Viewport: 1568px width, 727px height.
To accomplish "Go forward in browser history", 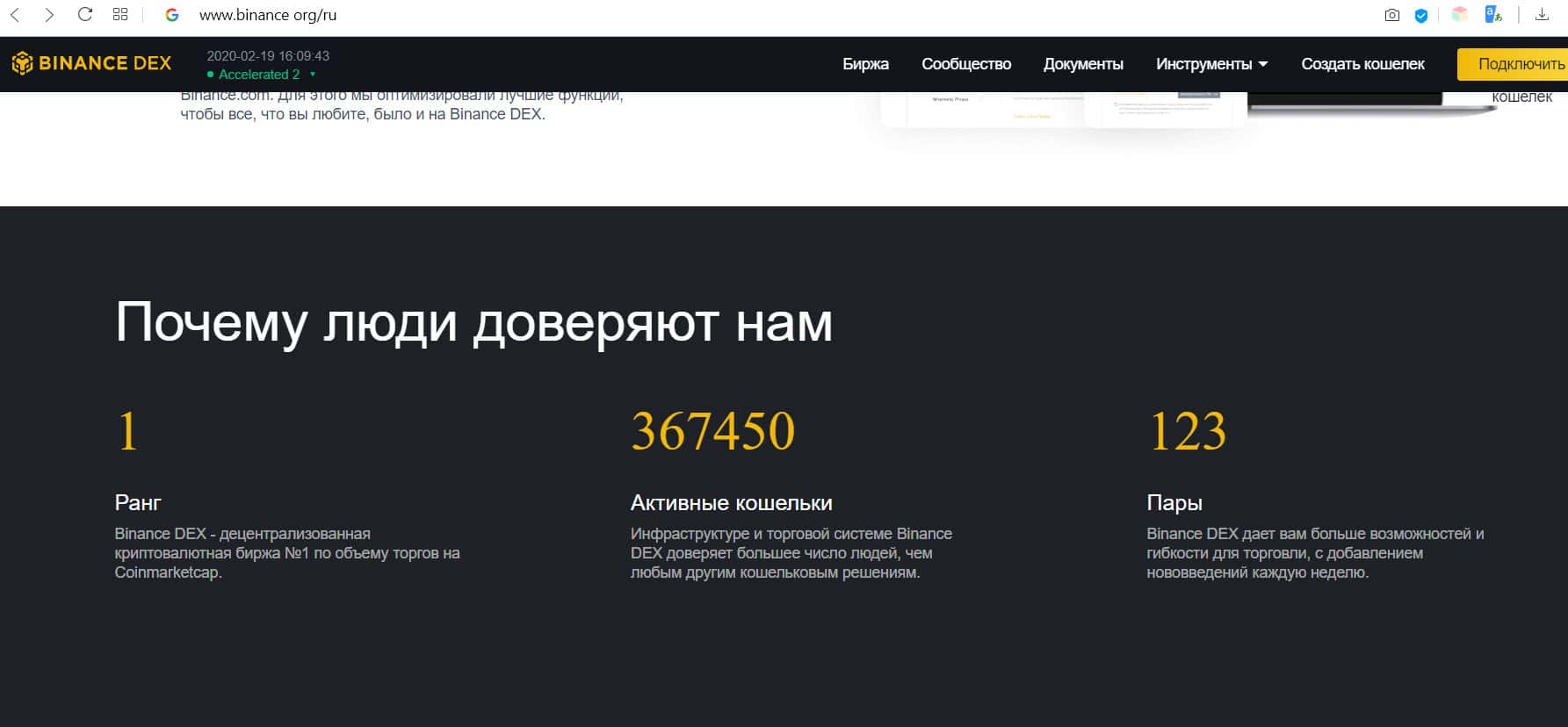I will pos(49,15).
